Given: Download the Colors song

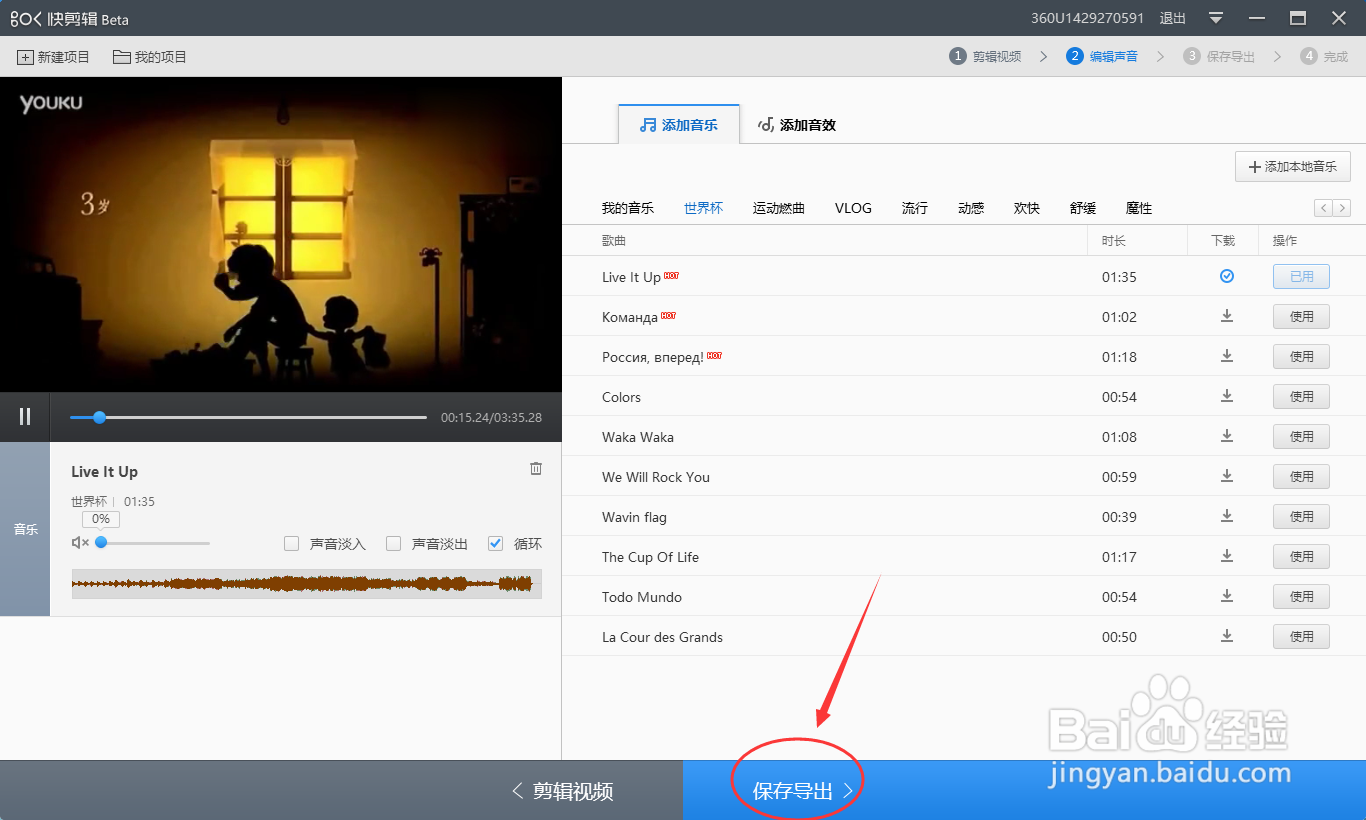Looking at the screenshot, I should [x=1227, y=396].
